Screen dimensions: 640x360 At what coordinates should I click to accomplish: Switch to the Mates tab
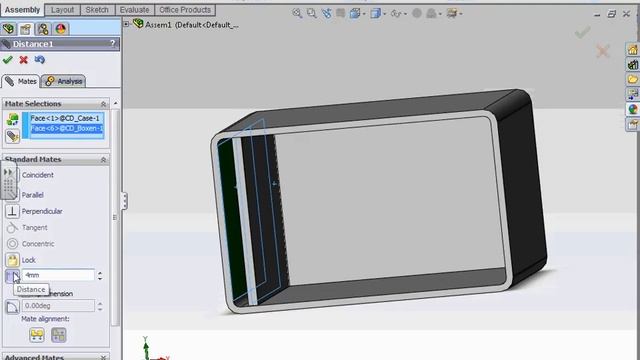tap(21, 81)
